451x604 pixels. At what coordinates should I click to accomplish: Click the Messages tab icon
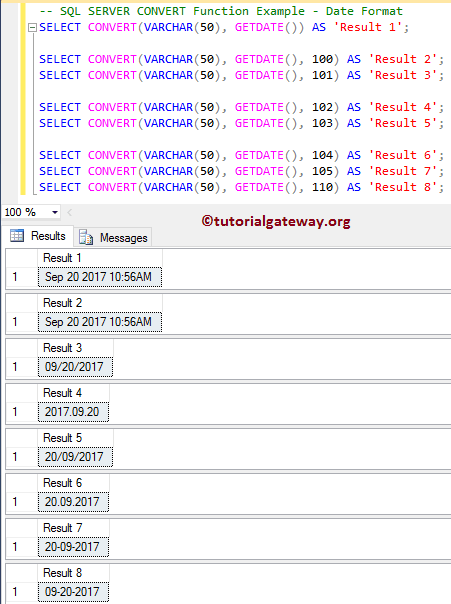pos(86,237)
